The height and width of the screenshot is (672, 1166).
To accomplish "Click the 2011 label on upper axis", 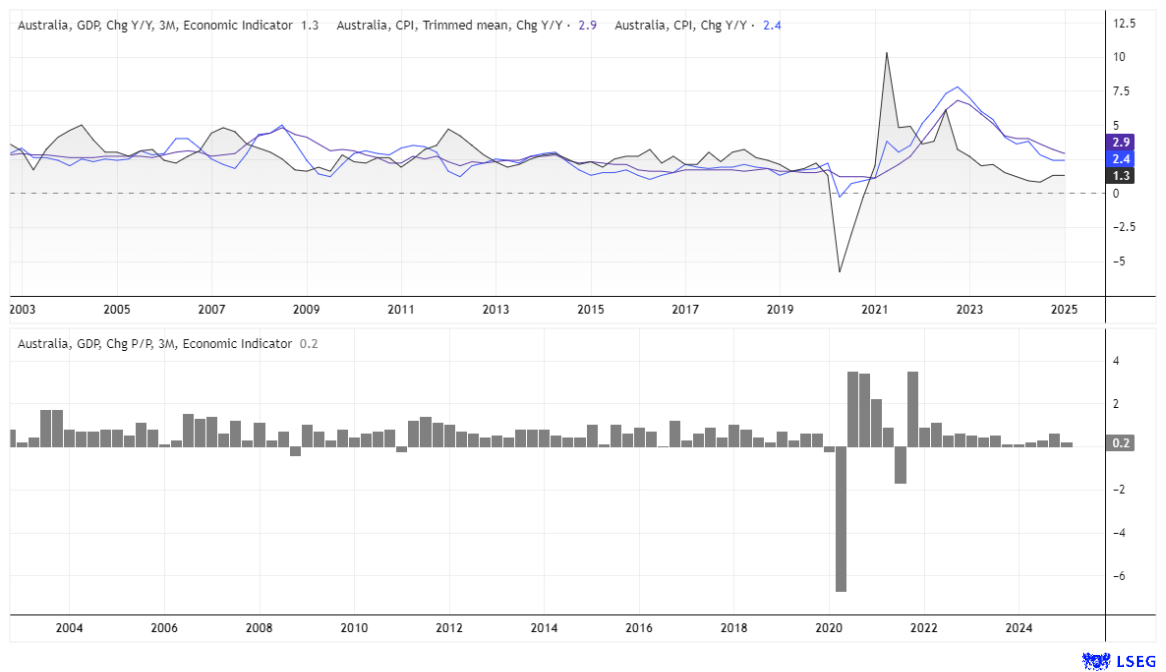I will pos(401,310).
